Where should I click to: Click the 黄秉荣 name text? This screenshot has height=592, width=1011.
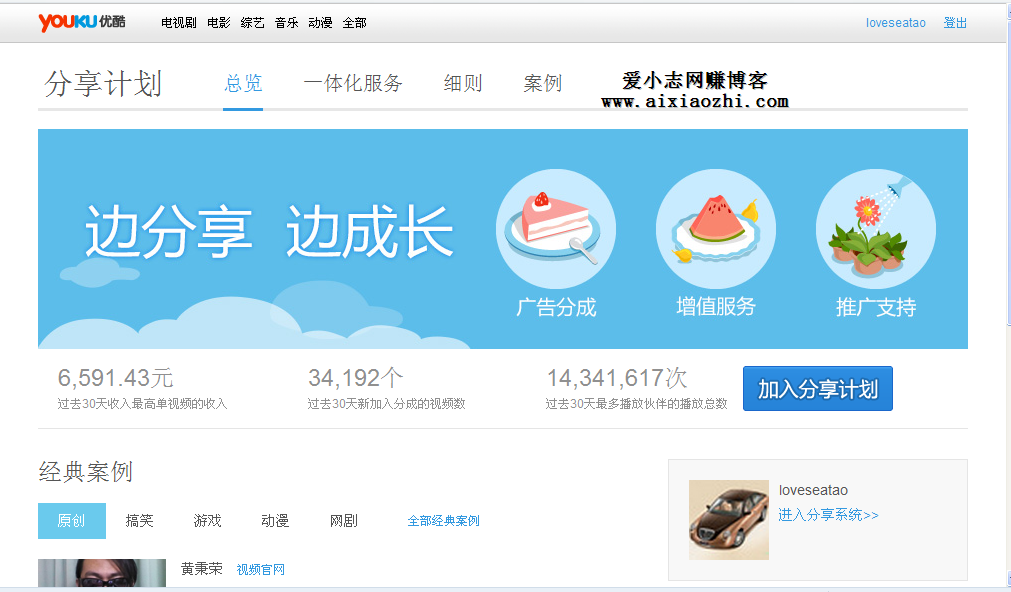tap(201, 569)
